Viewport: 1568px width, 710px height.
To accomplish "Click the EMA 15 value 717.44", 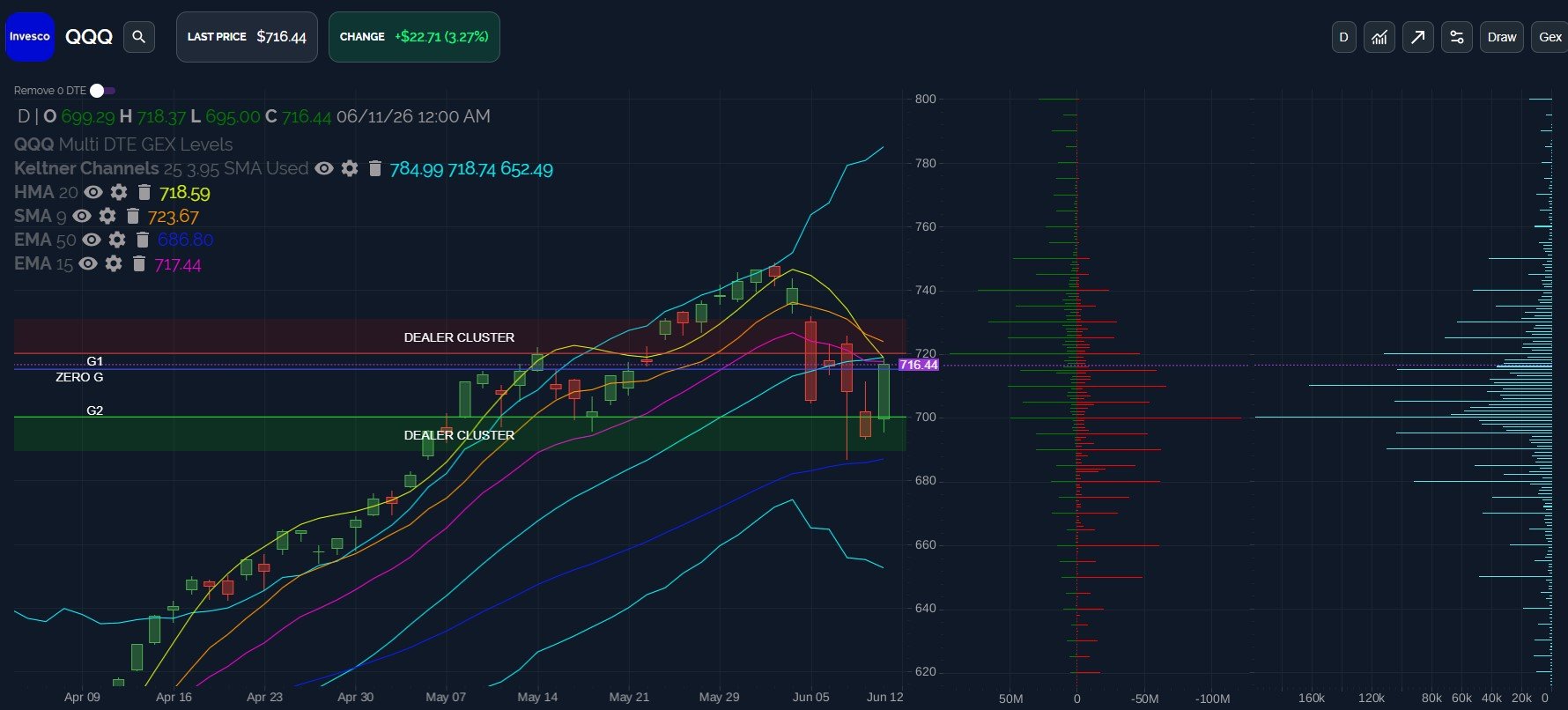I will (178, 264).
